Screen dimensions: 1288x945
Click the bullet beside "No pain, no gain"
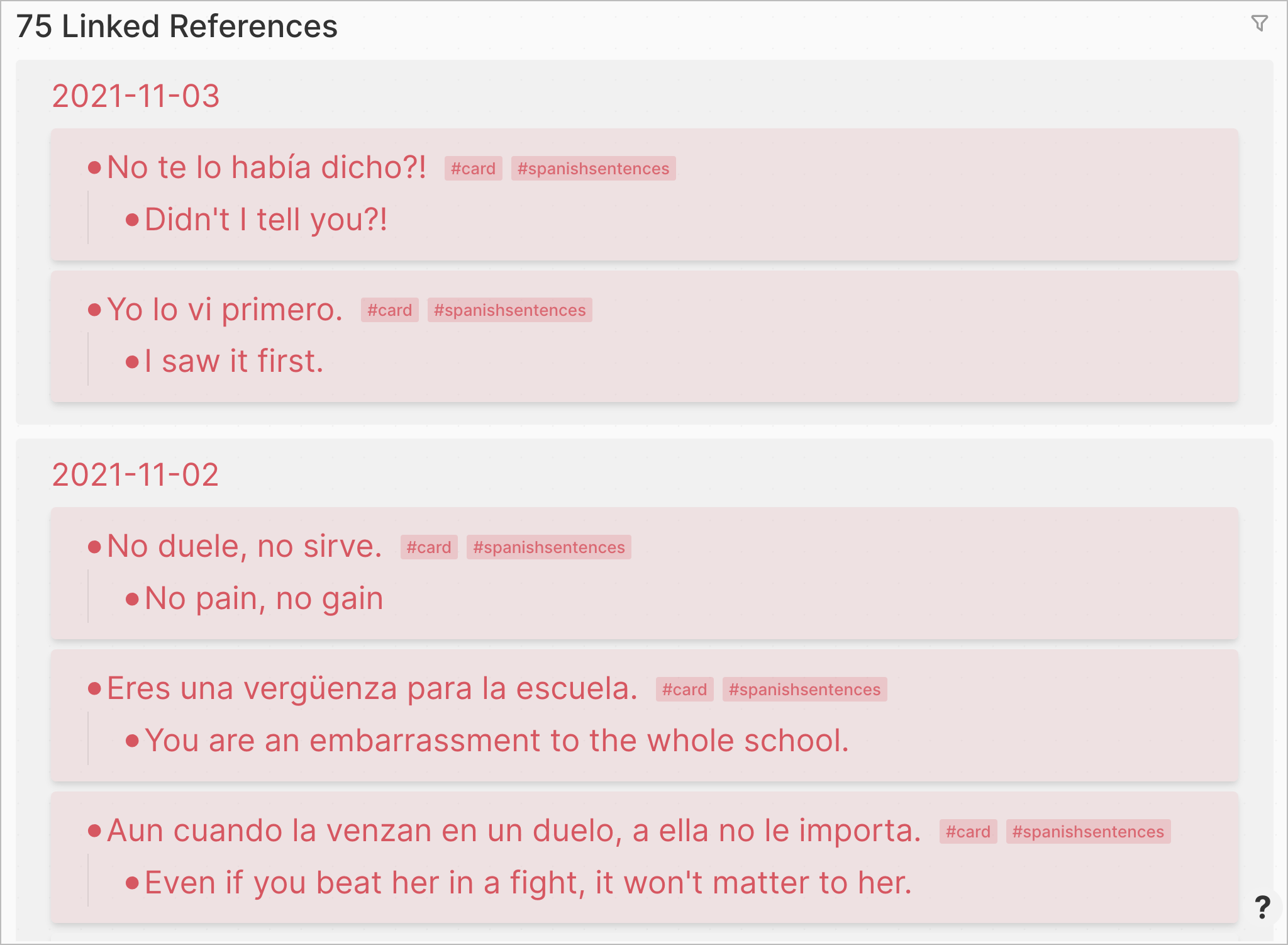click(132, 598)
